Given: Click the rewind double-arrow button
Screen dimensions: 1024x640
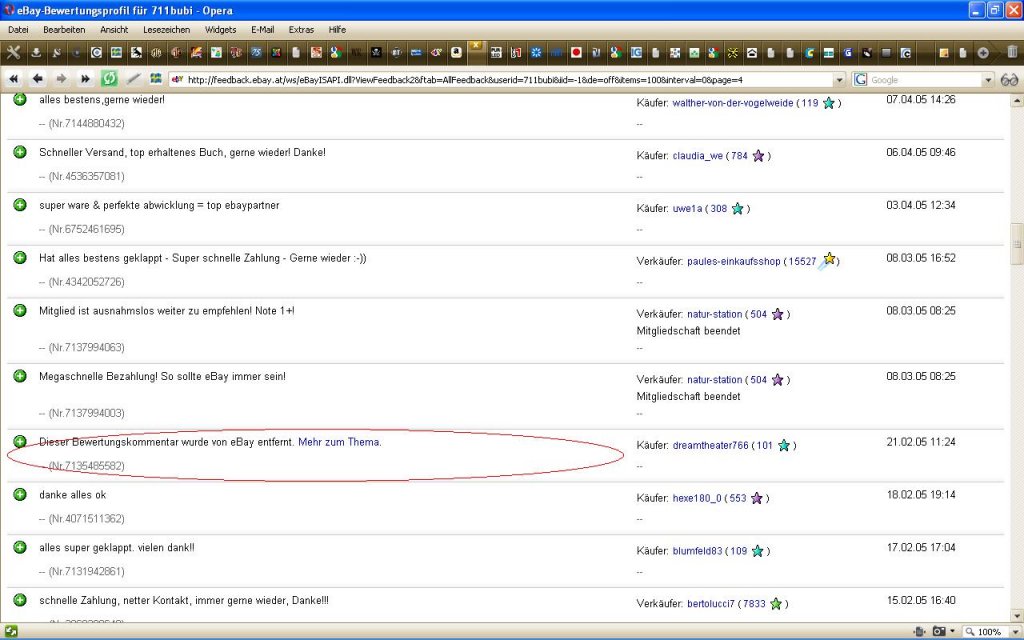Looking at the screenshot, I should click(x=14, y=79).
